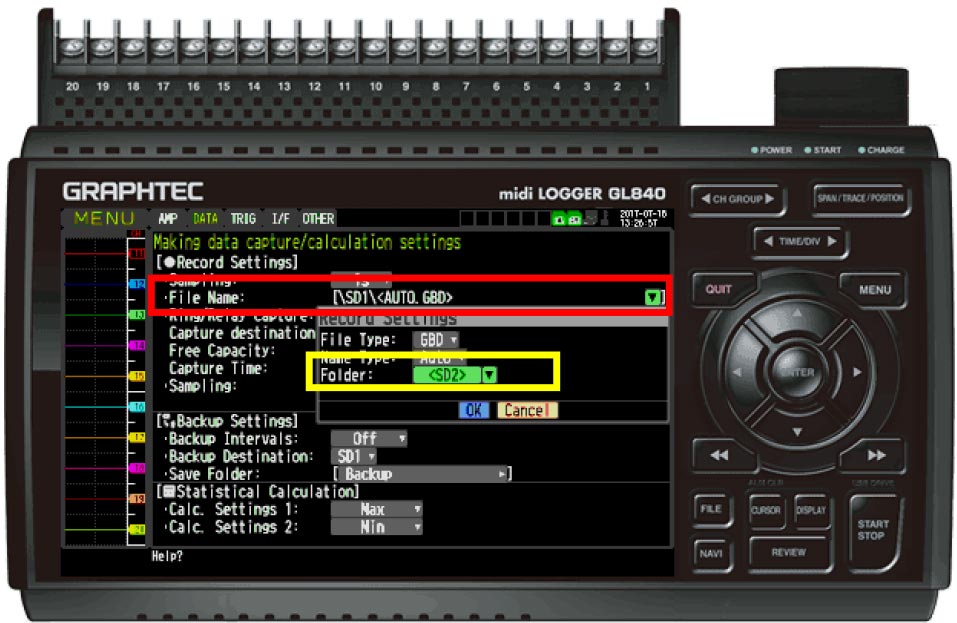Select the green <SD2> folder value

coord(447,375)
